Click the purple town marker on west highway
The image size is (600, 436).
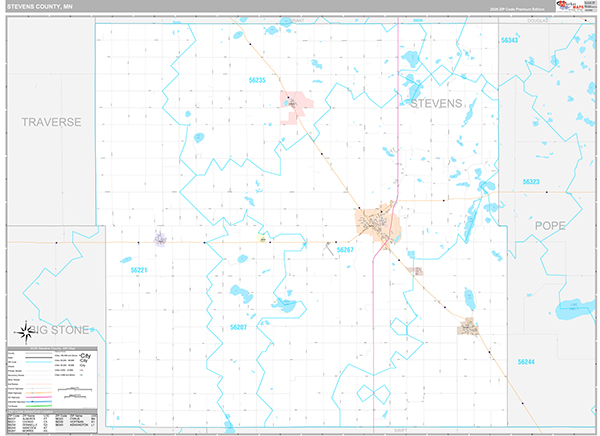(160, 238)
